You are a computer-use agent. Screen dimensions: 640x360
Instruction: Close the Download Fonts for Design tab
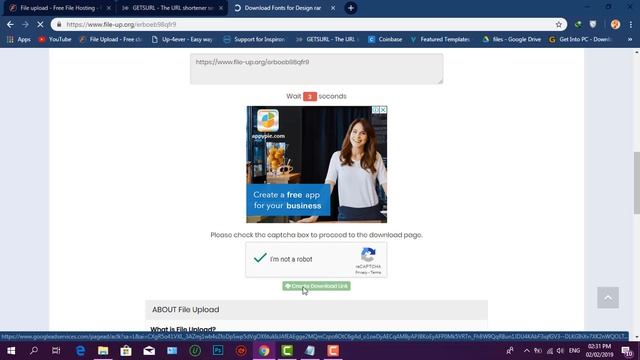tap(333, 8)
